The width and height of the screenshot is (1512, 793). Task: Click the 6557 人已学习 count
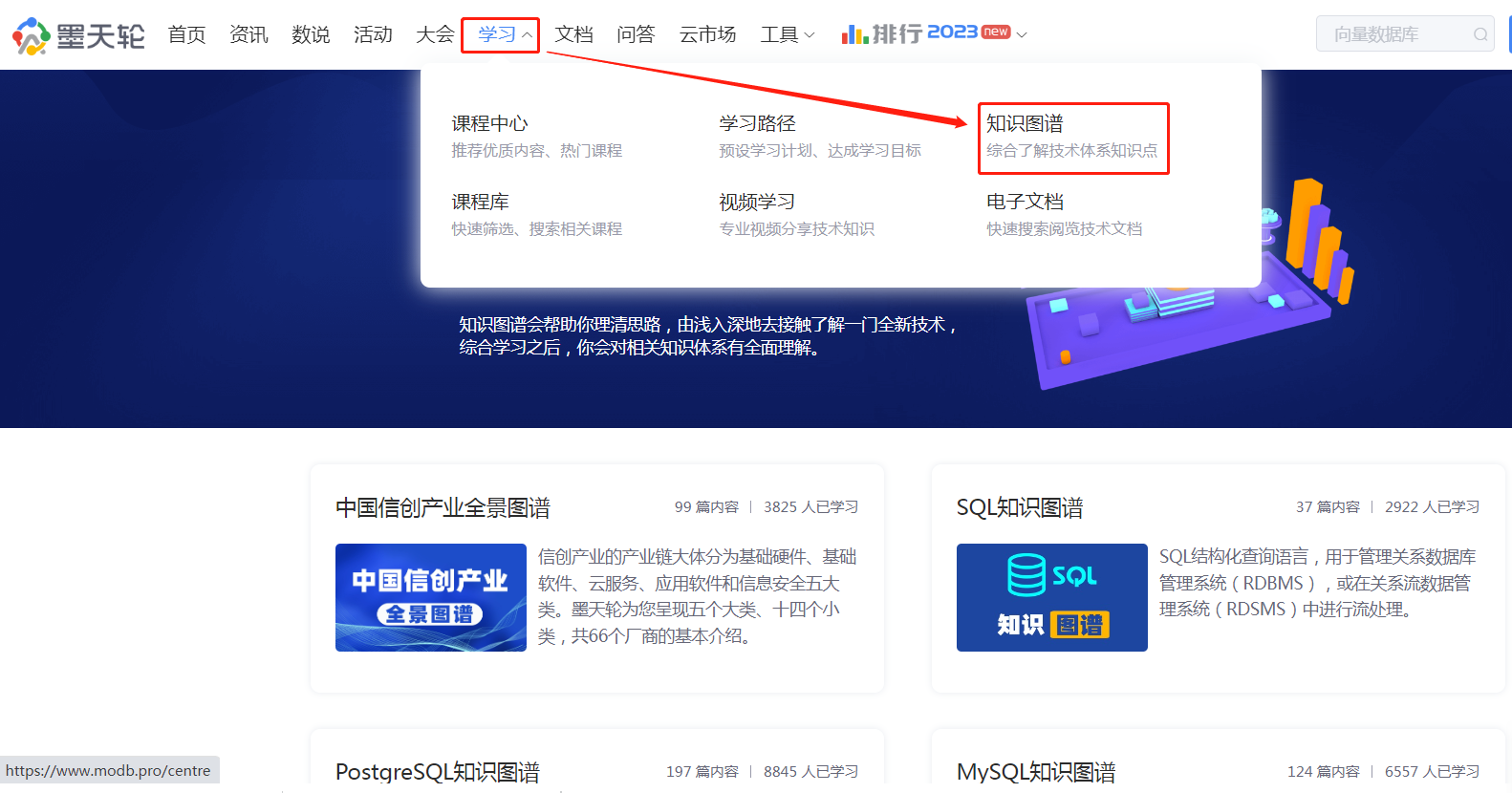(1432, 772)
